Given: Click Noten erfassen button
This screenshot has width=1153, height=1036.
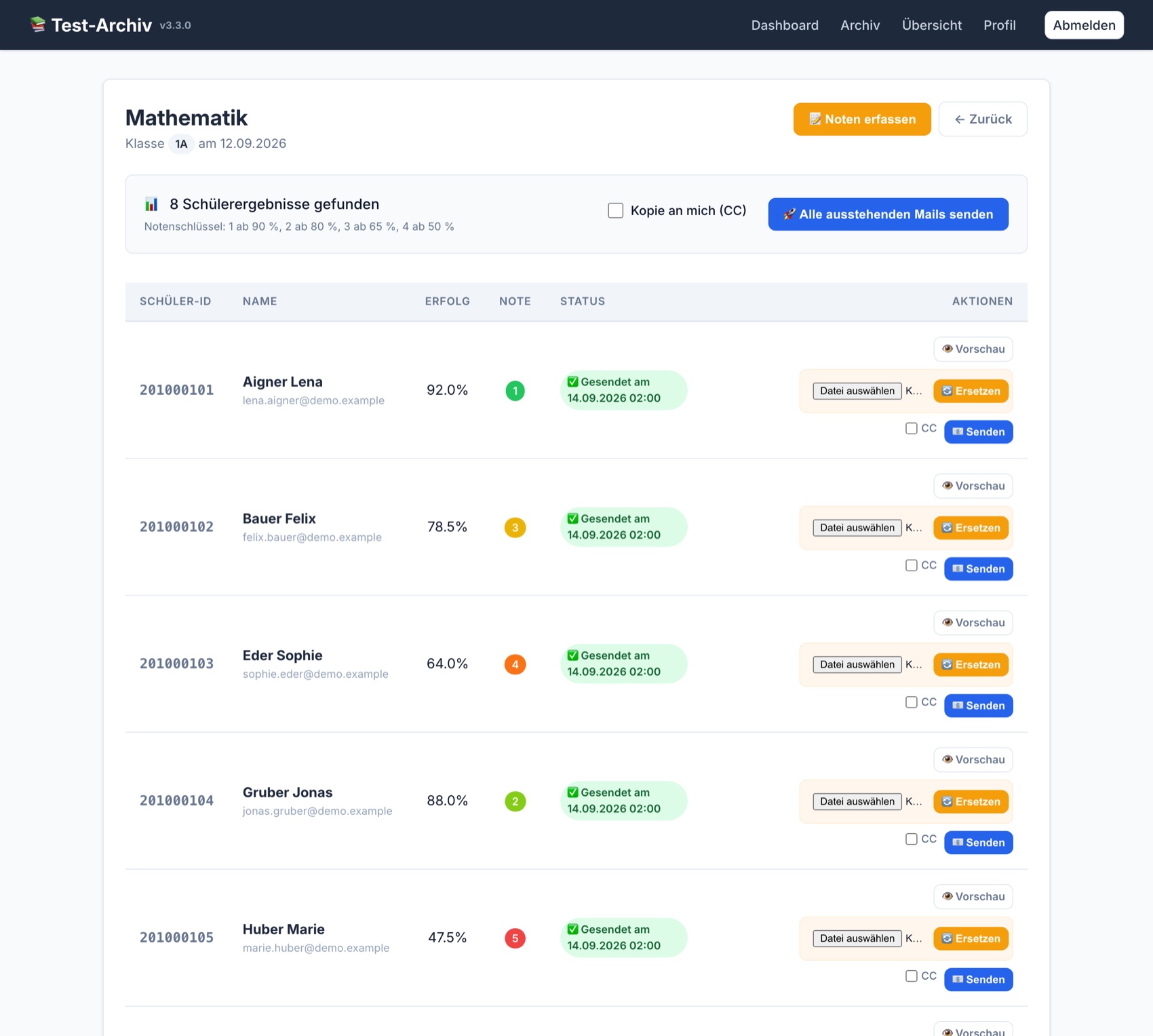Looking at the screenshot, I should [862, 119].
